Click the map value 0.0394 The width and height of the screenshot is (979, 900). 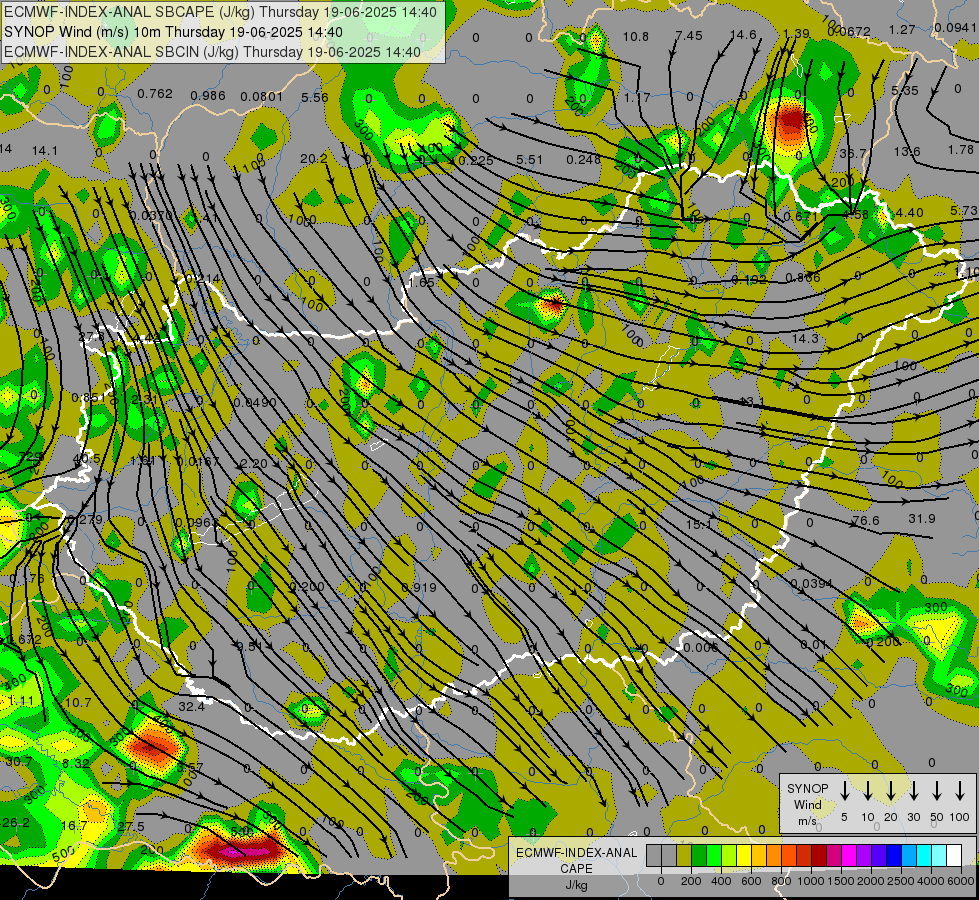click(x=812, y=583)
